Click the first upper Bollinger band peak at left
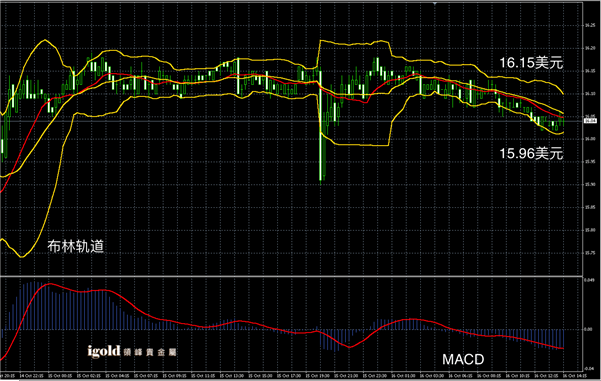 pyautogui.click(x=45, y=40)
